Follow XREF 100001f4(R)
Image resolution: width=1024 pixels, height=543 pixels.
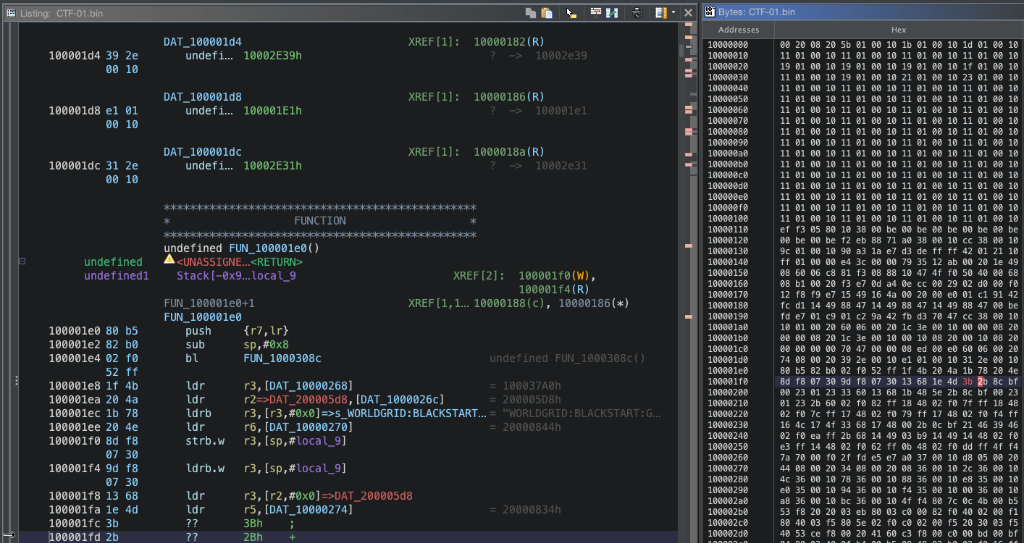554,289
